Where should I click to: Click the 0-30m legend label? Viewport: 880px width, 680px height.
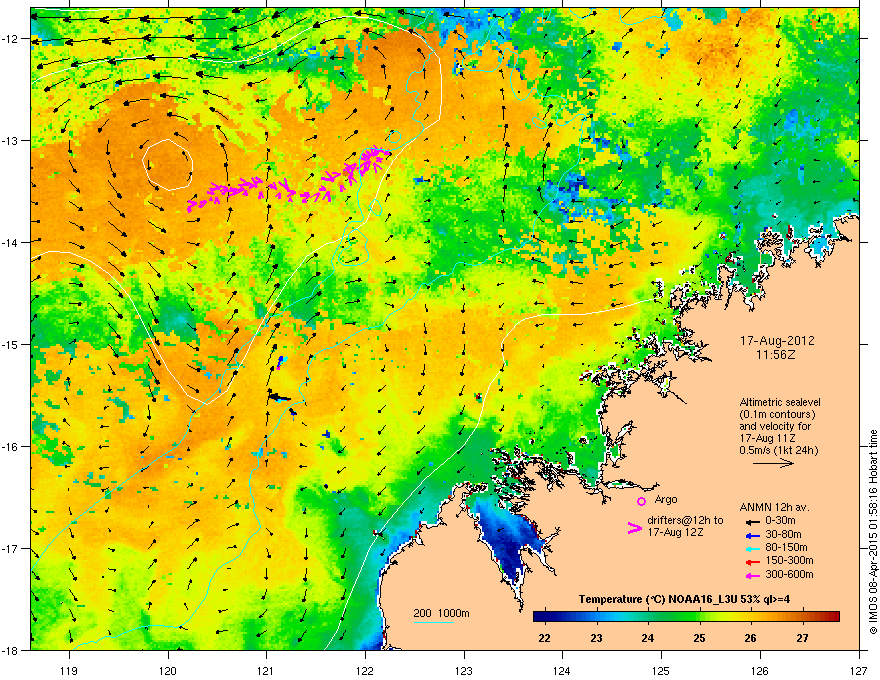point(780,521)
